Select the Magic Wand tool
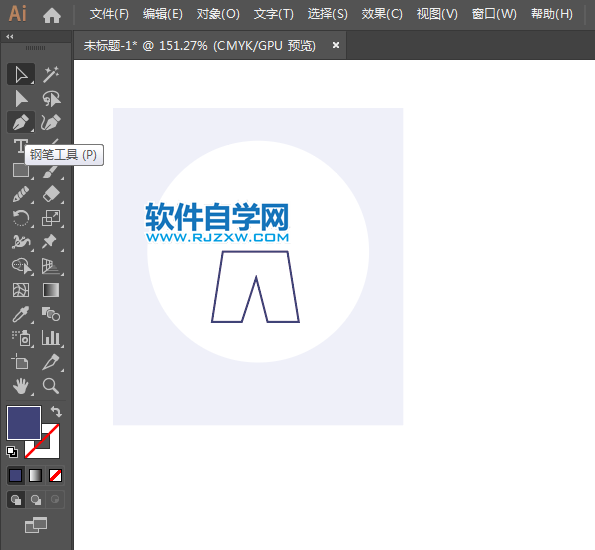Screen dimensions: 595x550 [51, 74]
